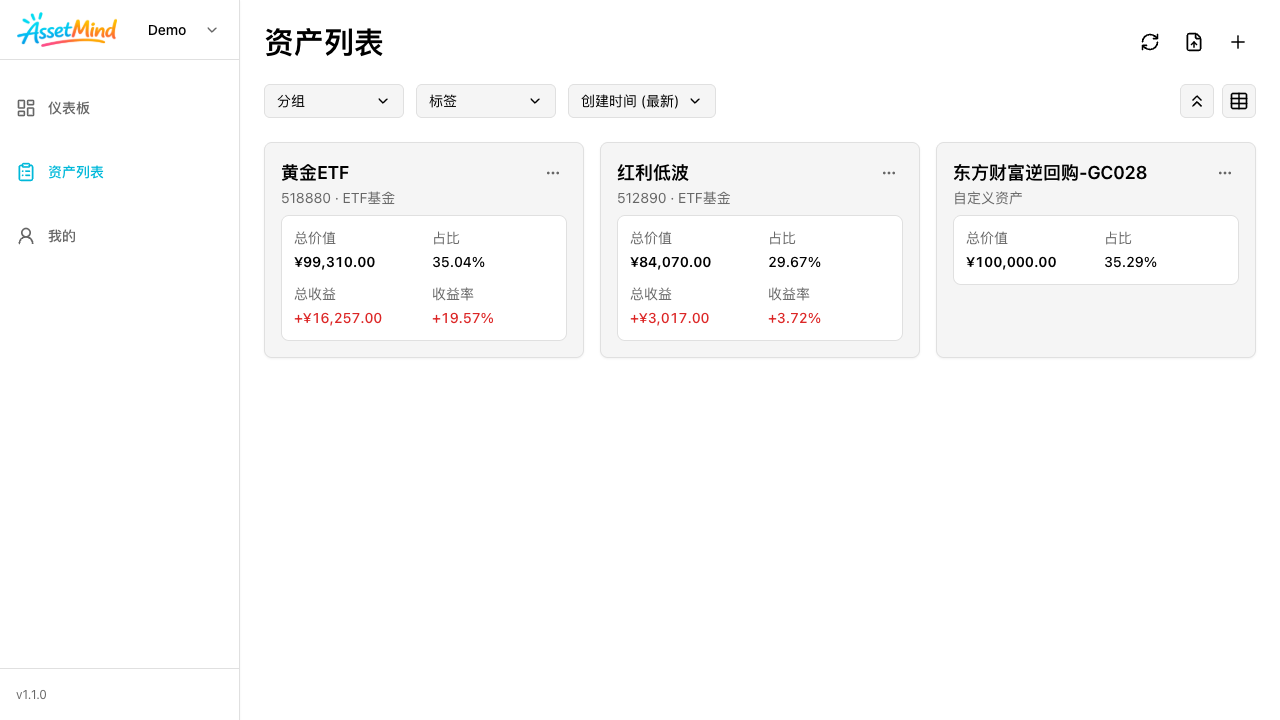Click the 红利低波 asset title

coord(653,173)
